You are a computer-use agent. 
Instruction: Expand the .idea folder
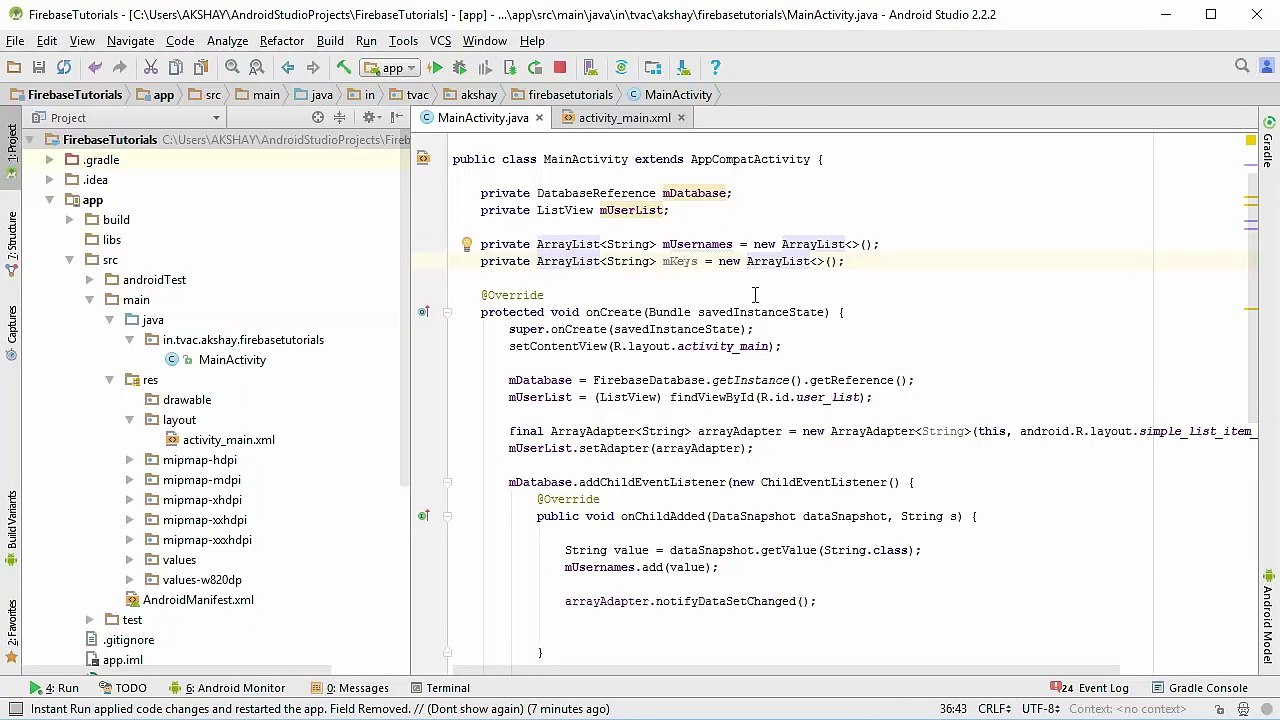click(x=49, y=180)
